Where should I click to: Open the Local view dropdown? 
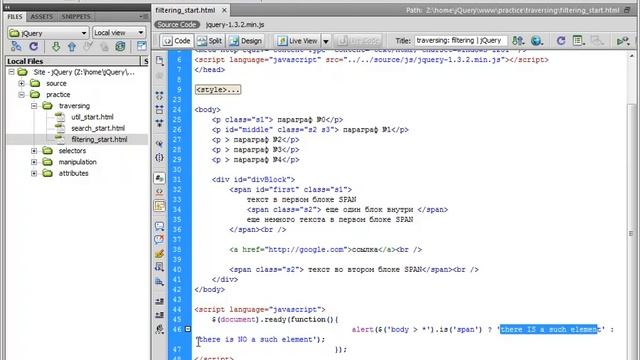coord(119,33)
